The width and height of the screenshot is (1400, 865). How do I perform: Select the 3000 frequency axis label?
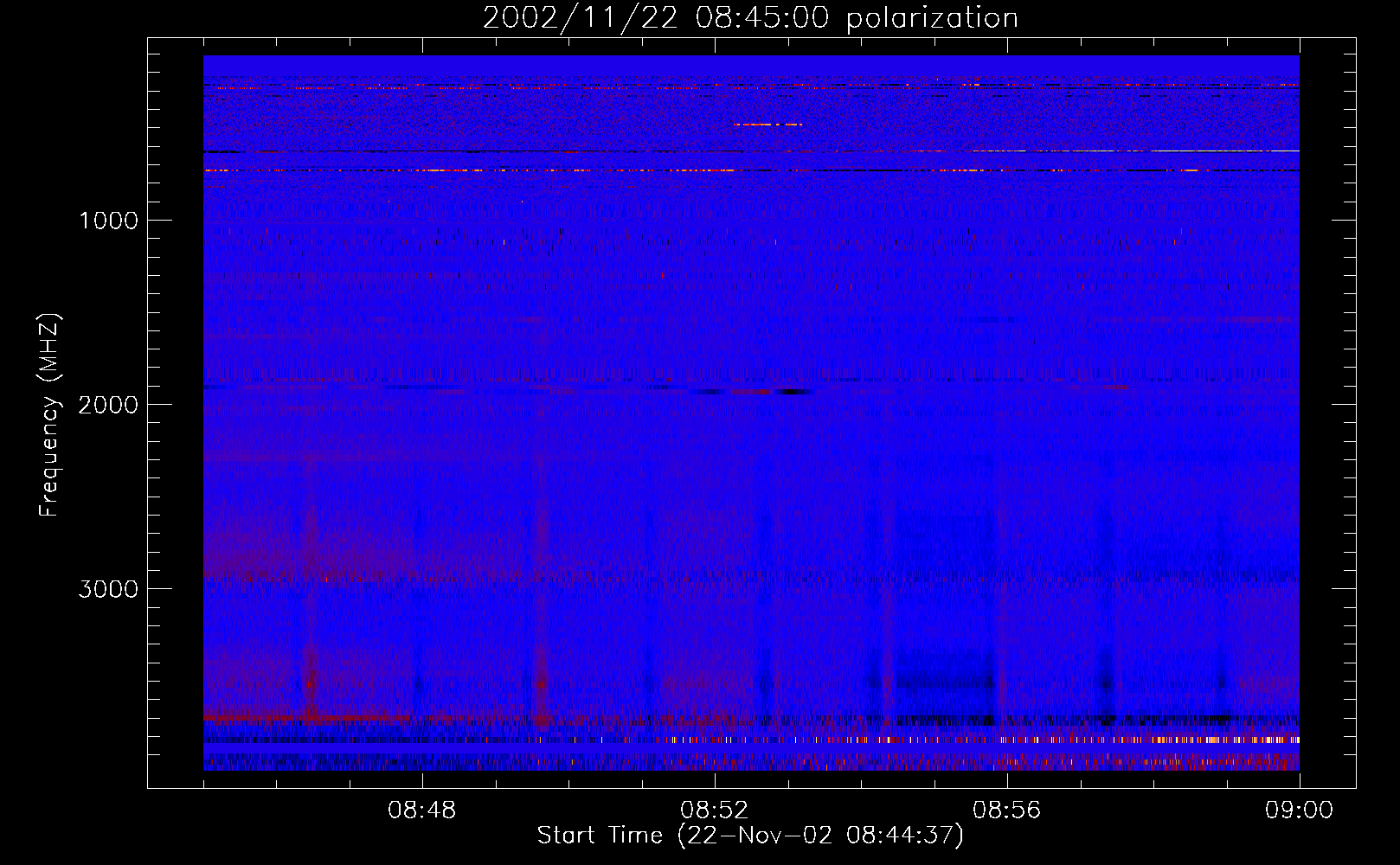click(x=108, y=589)
